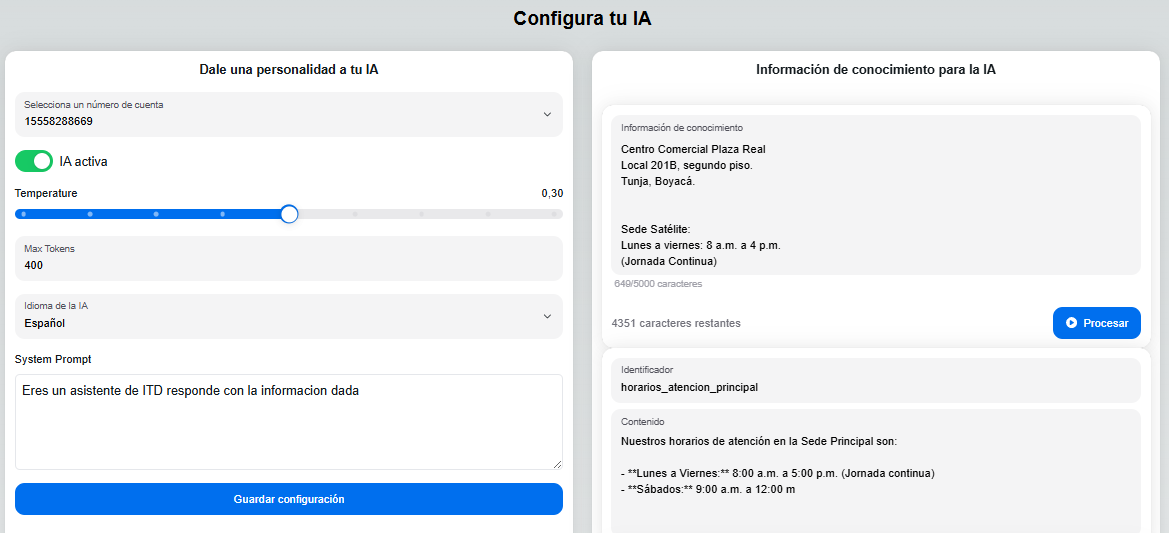1169x533 pixels.
Task: Toggle the IA activa switch
Action: (x=34, y=161)
